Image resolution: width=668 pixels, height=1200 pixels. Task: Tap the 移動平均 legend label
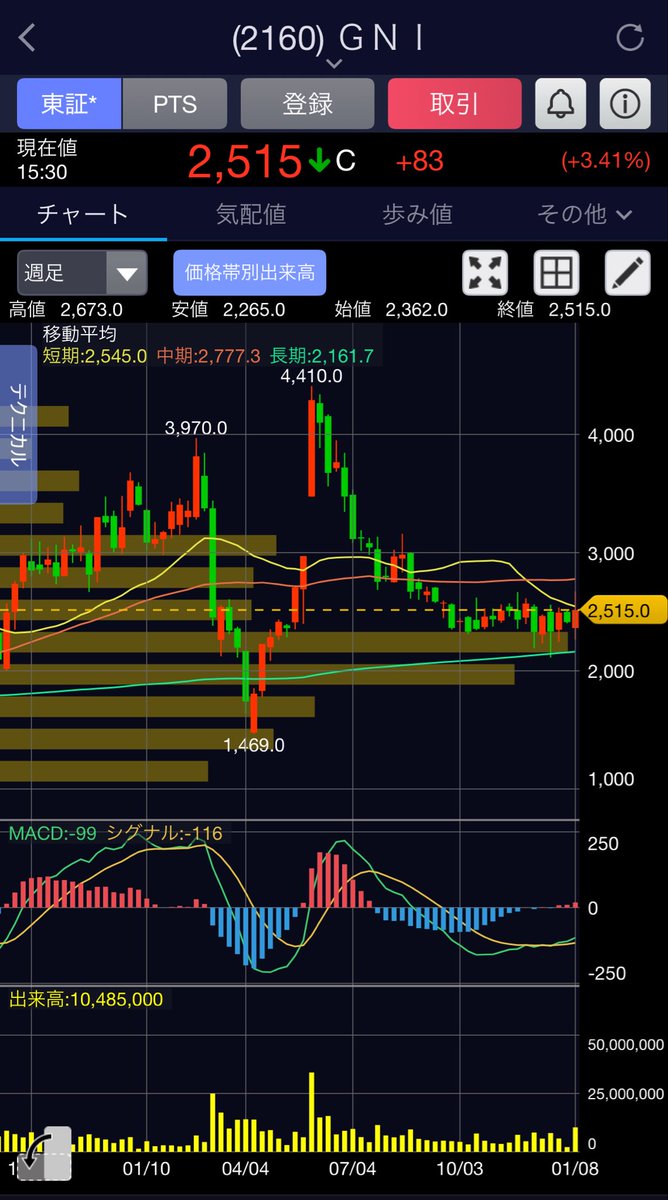click(79, 334)
